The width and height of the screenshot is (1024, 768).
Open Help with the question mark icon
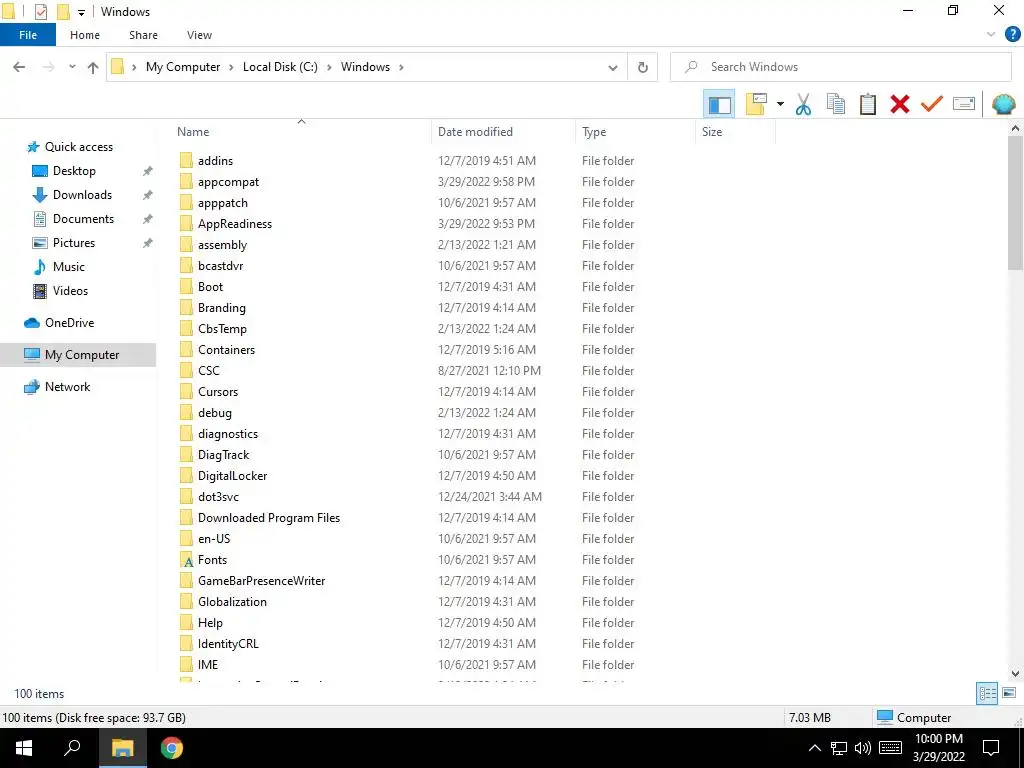(x=1012, y=35)
